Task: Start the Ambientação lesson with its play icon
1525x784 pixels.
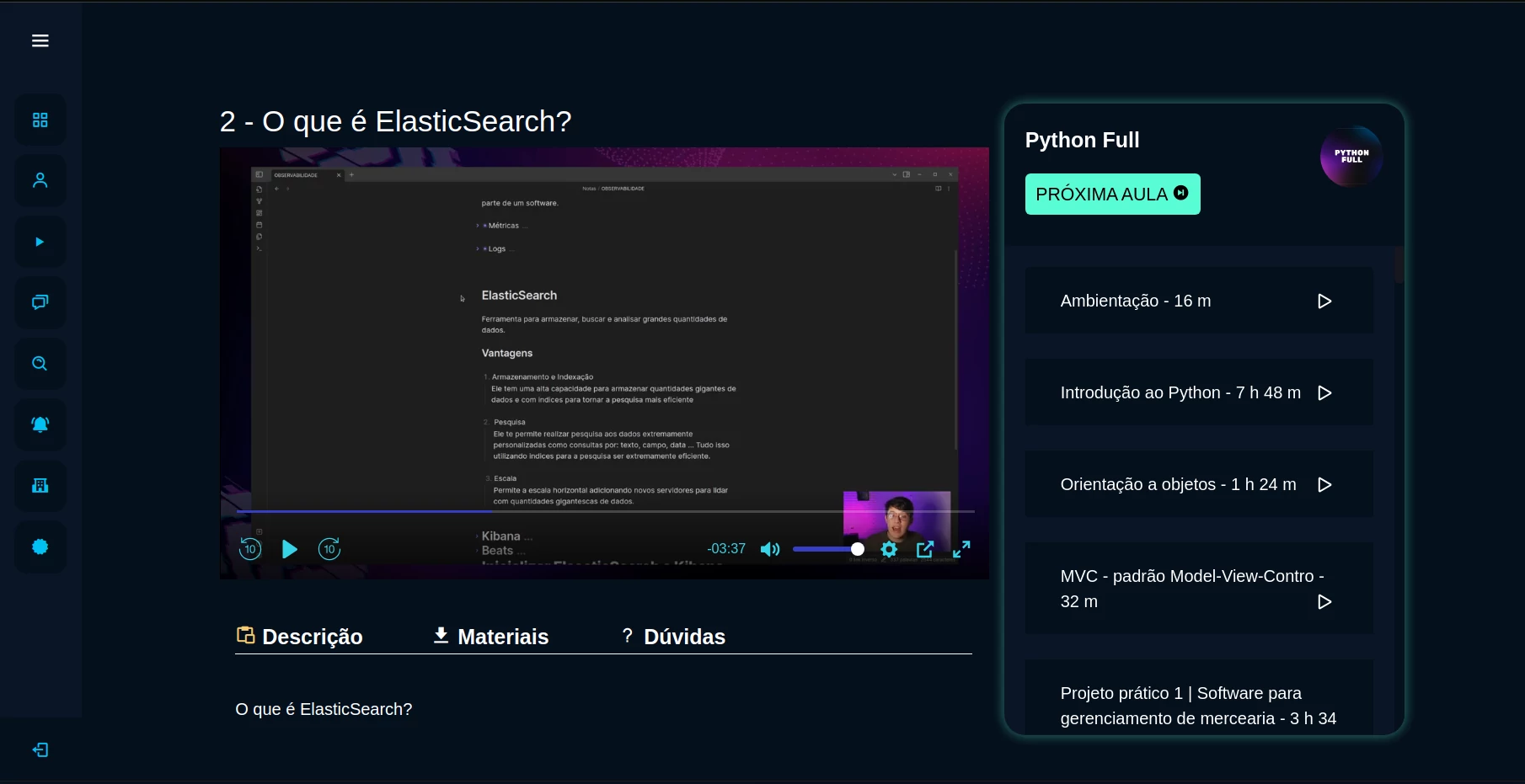Action: [x=1324, y=301]
